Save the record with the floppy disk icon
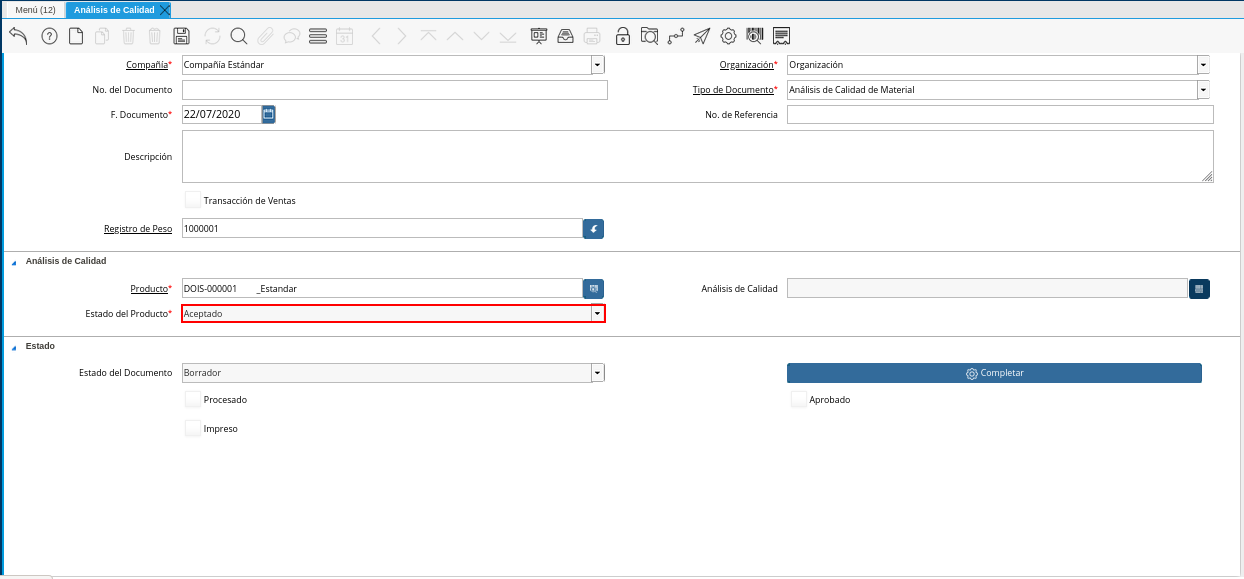The width and height of the screenshot is (1244, 579). (x=181, y=36)
